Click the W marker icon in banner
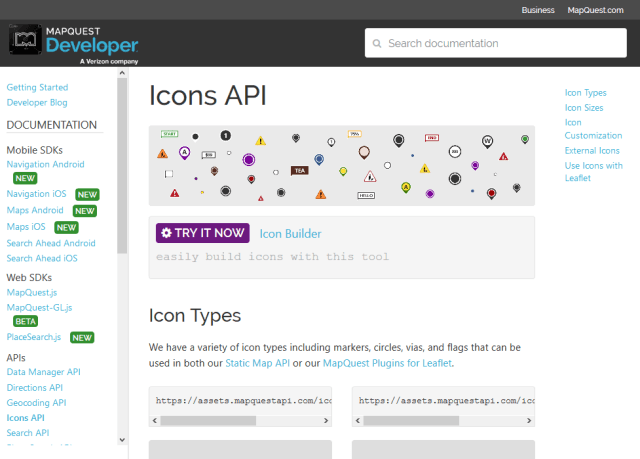This screenshot has width=640, height=459. pyautogui.click(x=487, y=142)
